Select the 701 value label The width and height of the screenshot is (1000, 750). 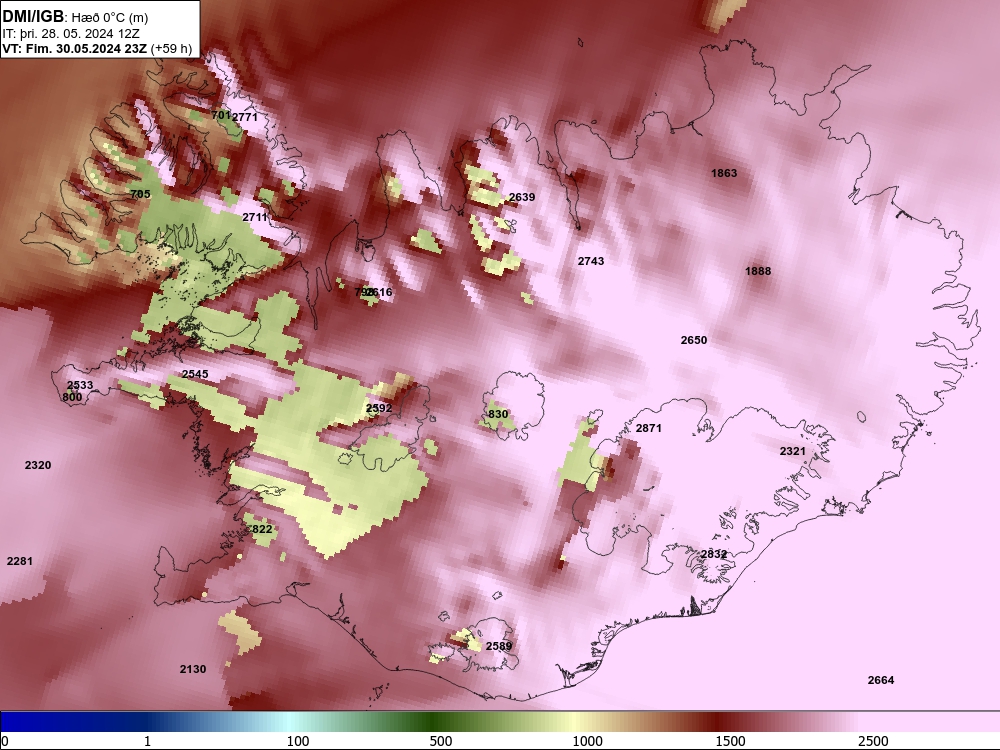coord(221,115)
